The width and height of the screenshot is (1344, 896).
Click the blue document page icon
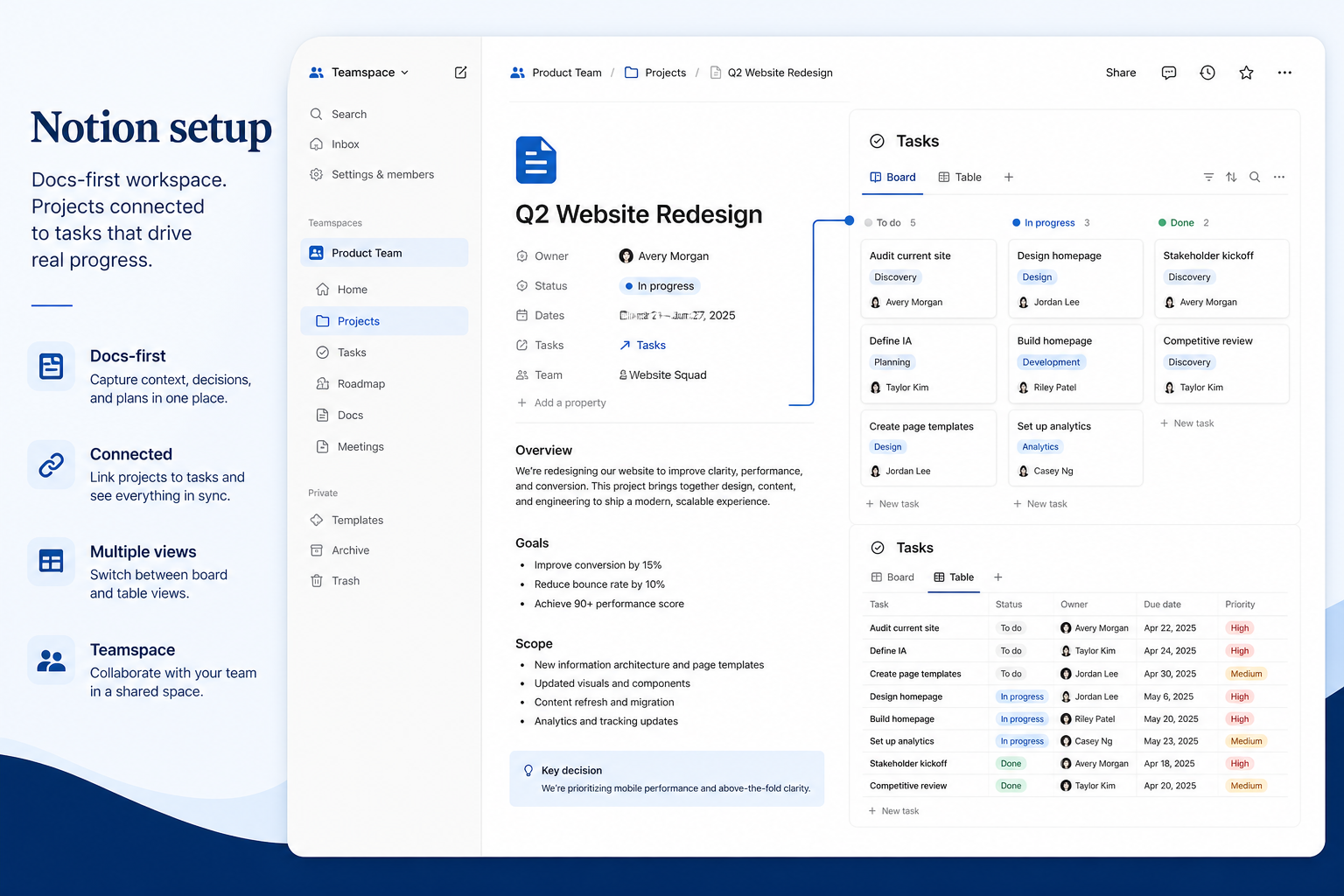[x=536, y=160]
